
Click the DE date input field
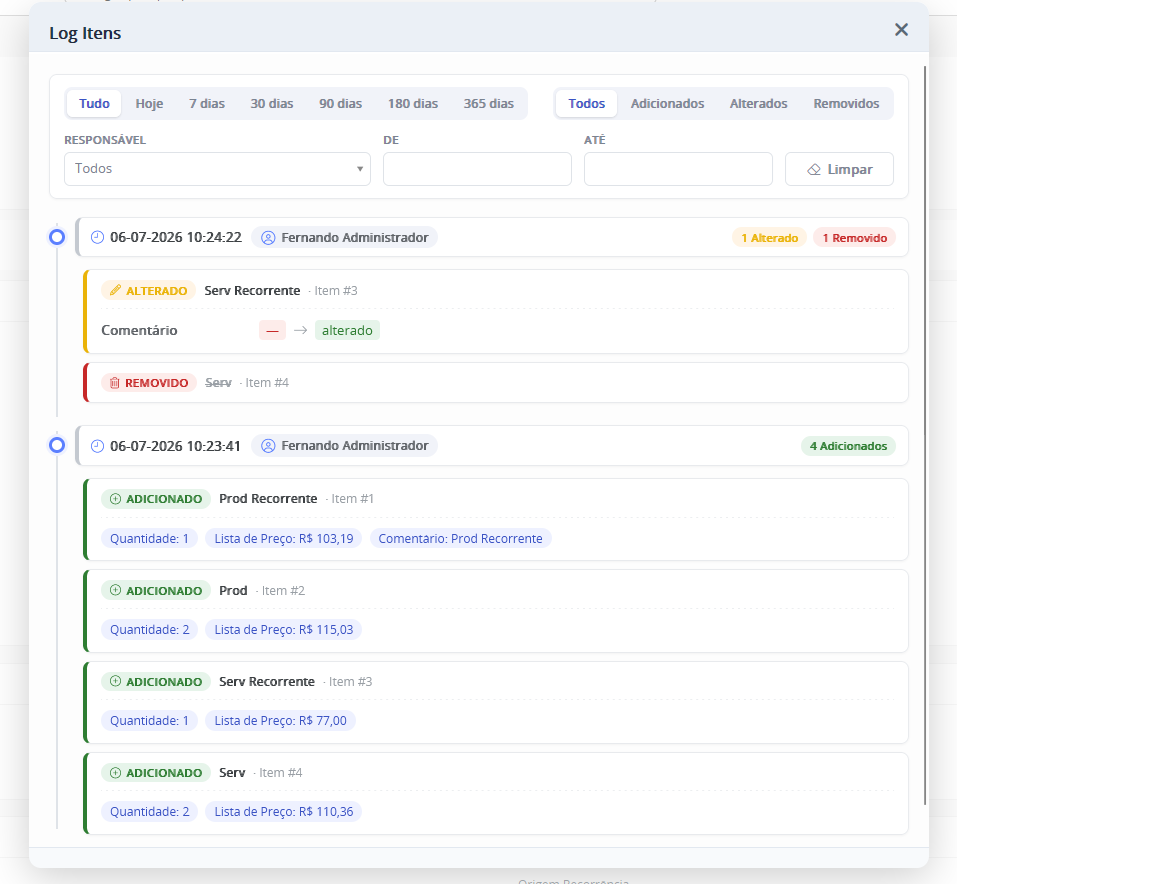click(477, 169)
